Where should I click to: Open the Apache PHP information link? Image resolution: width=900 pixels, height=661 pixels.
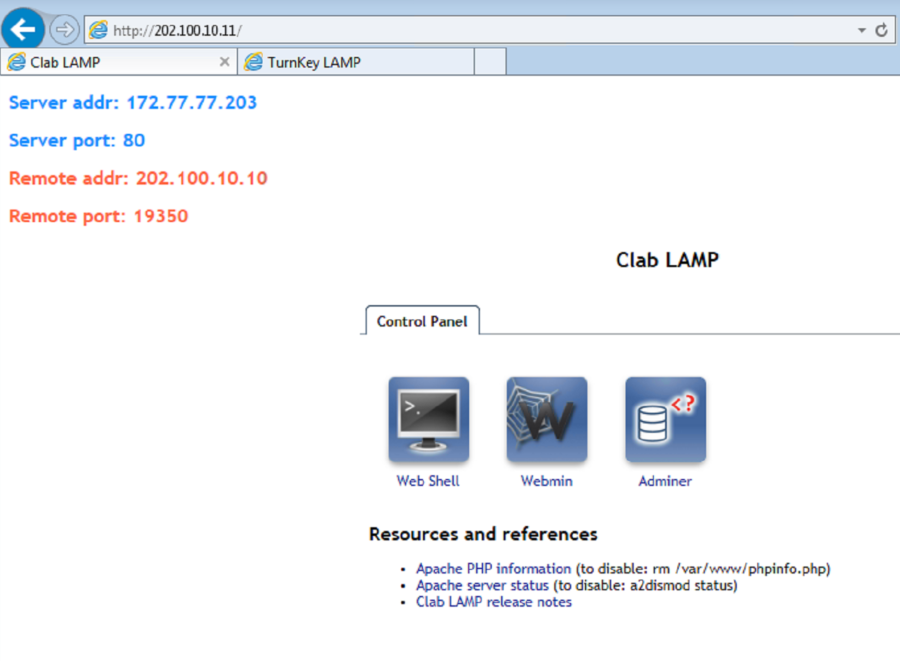tap(494, 569)
